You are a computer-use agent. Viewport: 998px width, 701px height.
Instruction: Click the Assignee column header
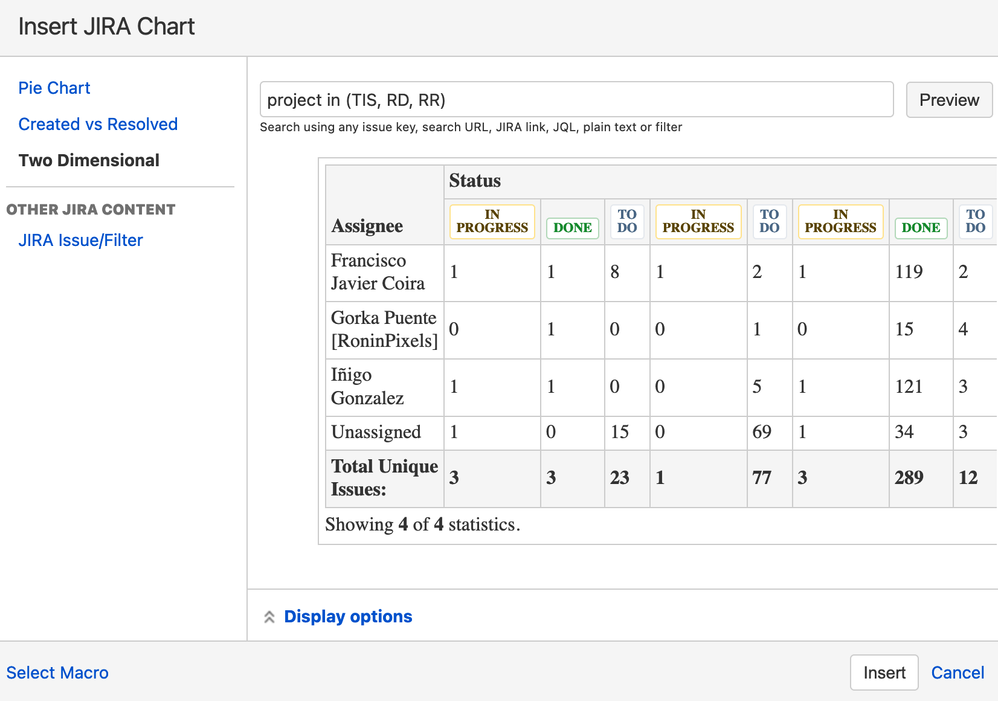(x=367, y=226)
